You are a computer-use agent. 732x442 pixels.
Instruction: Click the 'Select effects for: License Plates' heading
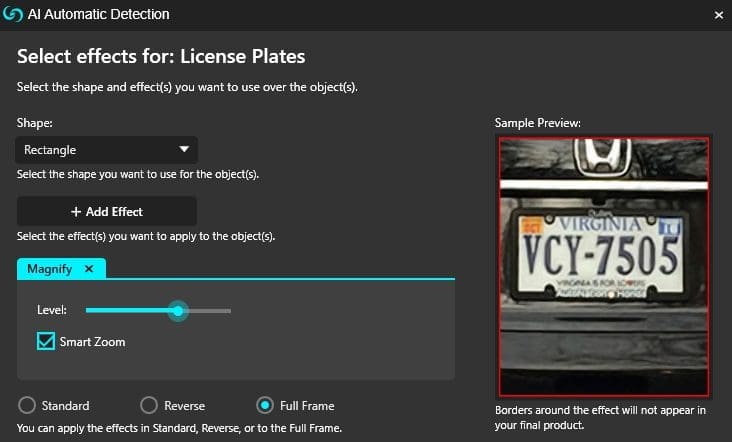[161, 56]
